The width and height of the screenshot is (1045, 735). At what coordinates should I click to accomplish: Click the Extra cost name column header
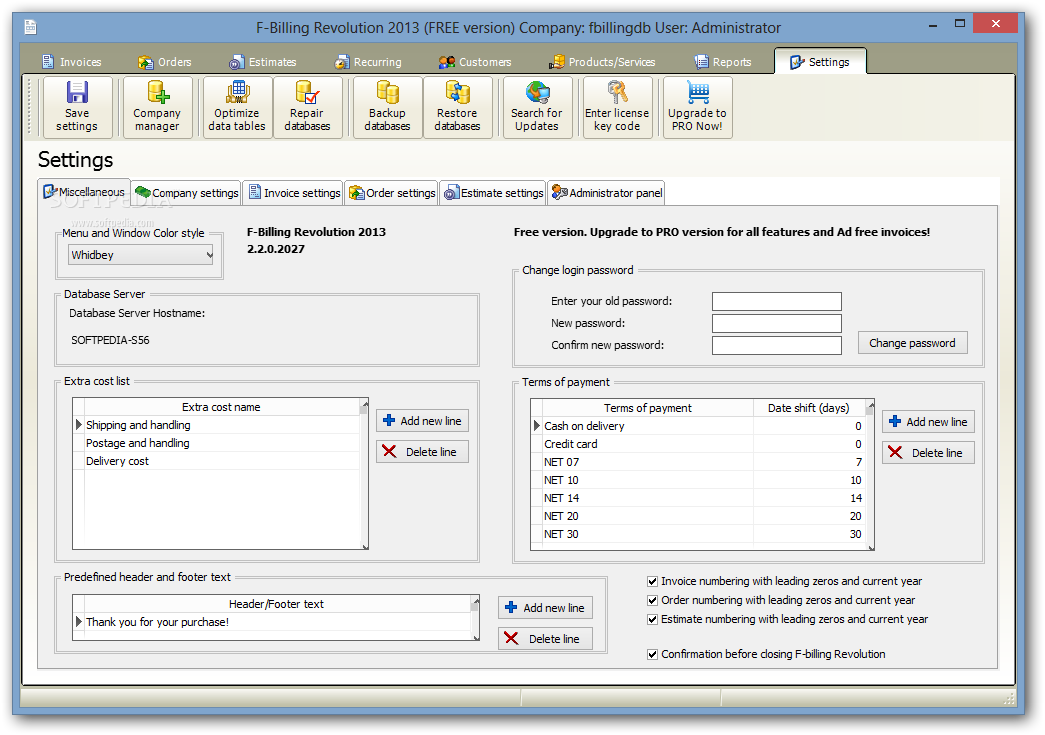(221, 407)
